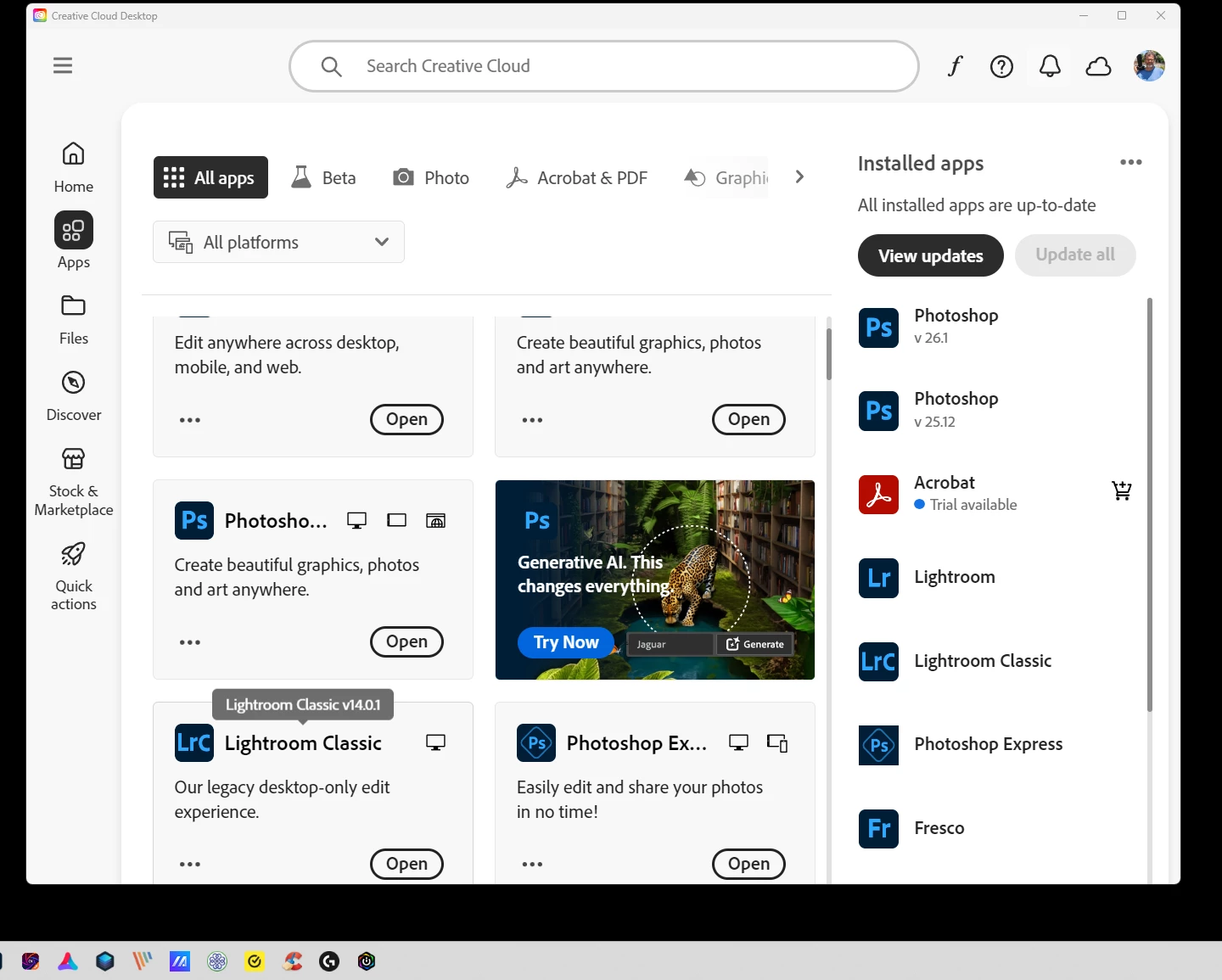The image size is (1222, 980).
Task: Open Quick actions in the sidebar
Action: (x=74, y=577)
